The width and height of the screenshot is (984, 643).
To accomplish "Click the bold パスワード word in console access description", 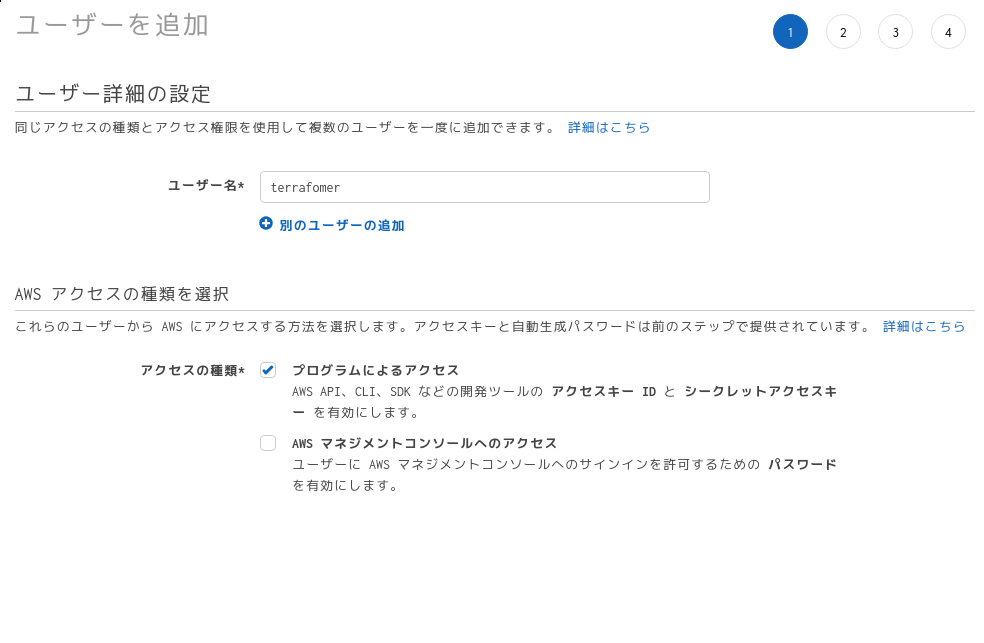I will point(803,464).
